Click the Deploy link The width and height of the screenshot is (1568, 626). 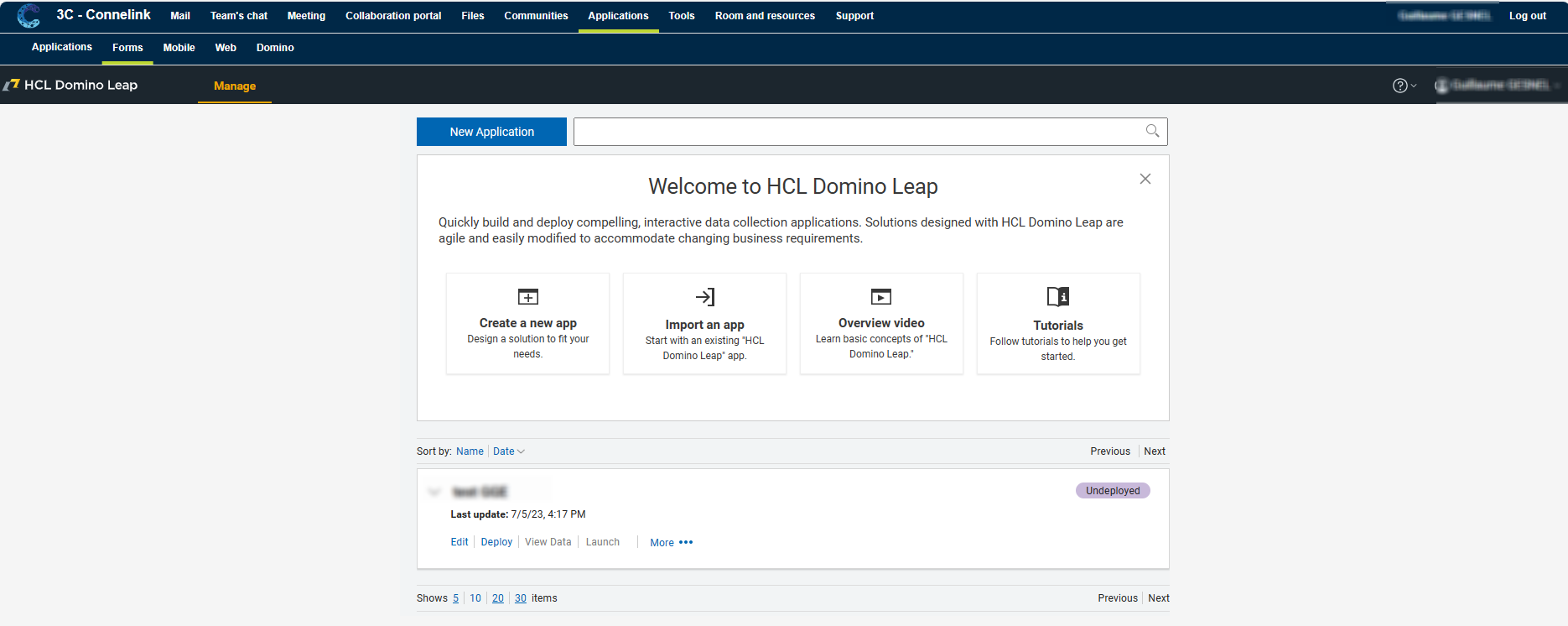(496, 542)
